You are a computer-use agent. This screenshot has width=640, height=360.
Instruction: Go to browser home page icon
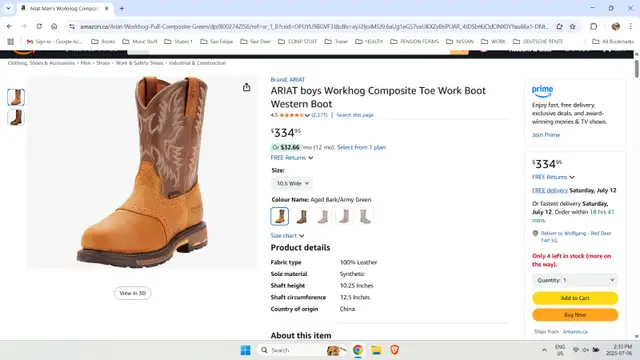tap(54, 26)
